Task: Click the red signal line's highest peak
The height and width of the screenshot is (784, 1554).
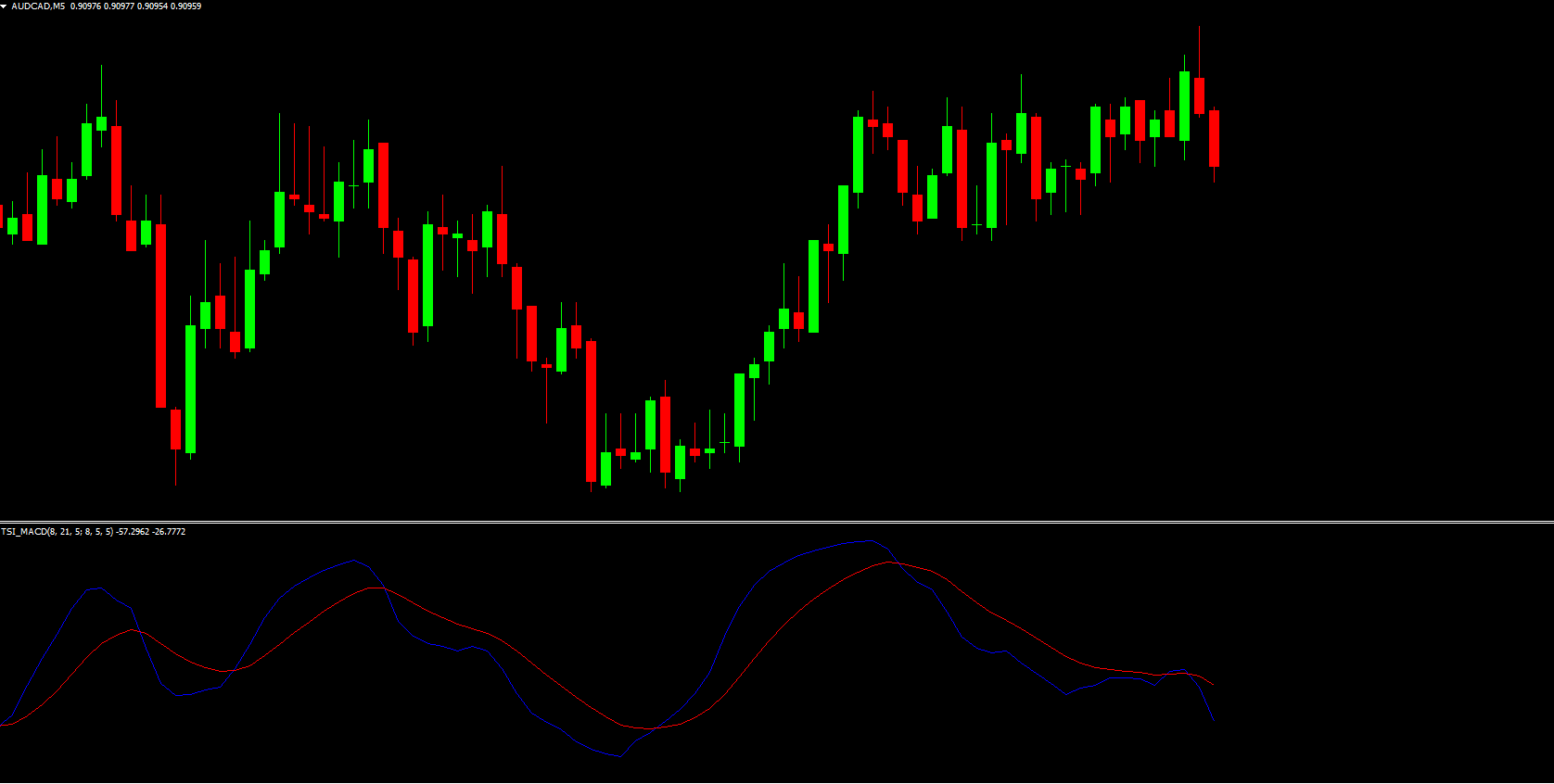Action: [x=891, y=563]
